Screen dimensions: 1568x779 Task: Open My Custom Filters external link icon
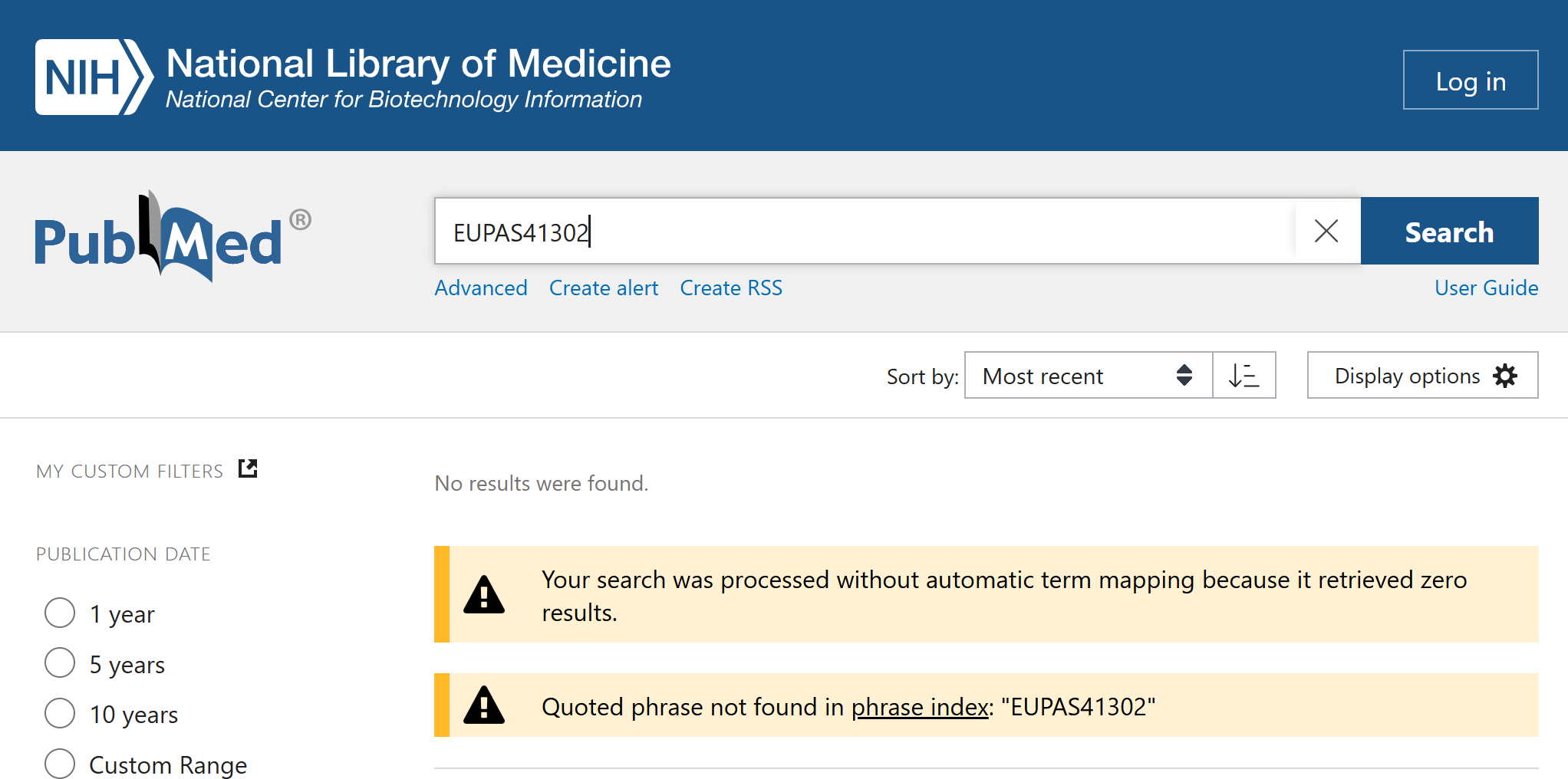point(248,468)
